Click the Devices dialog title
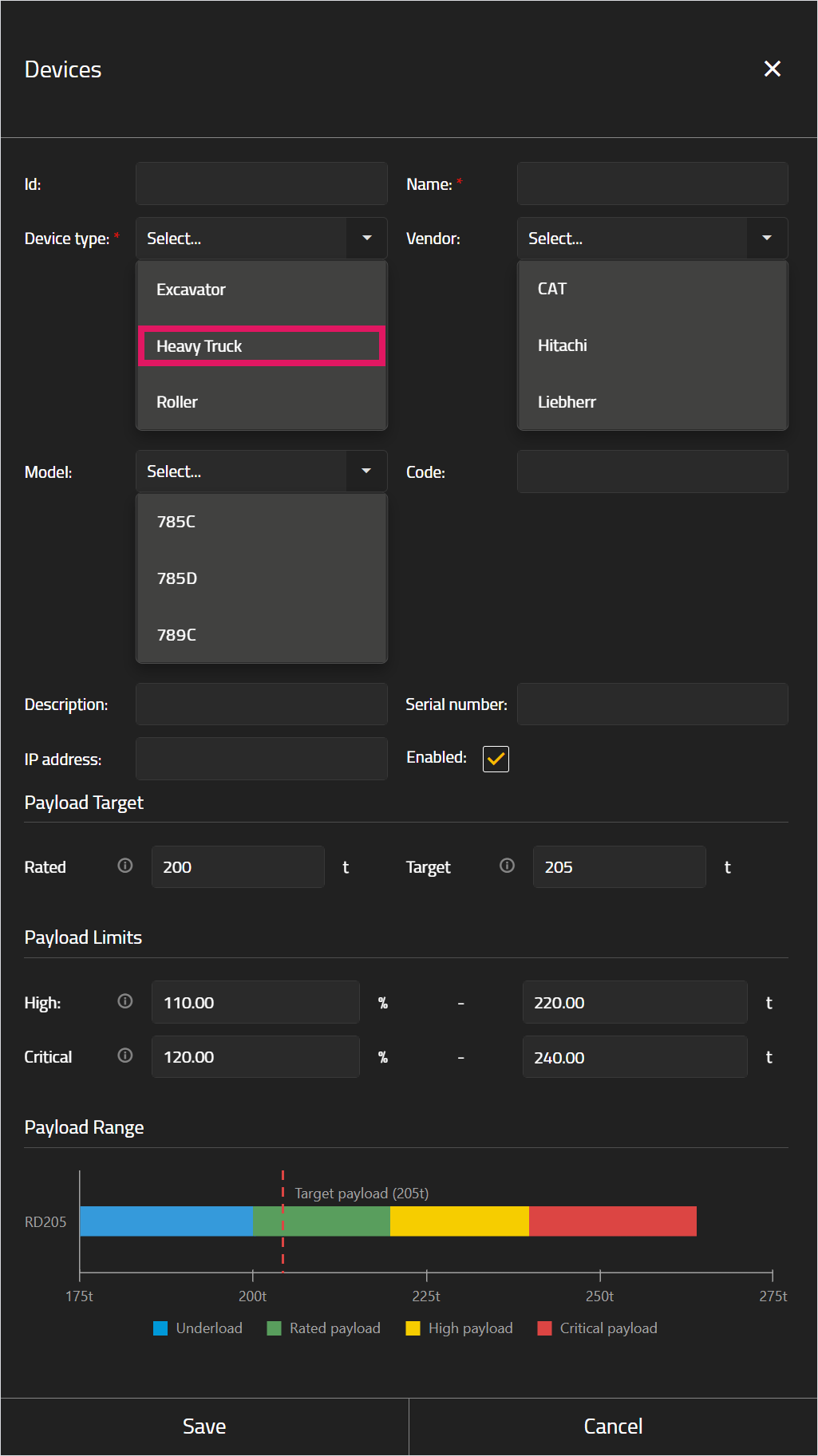Viewport: 818px width, 1456px height. click(x=63, y=69)
